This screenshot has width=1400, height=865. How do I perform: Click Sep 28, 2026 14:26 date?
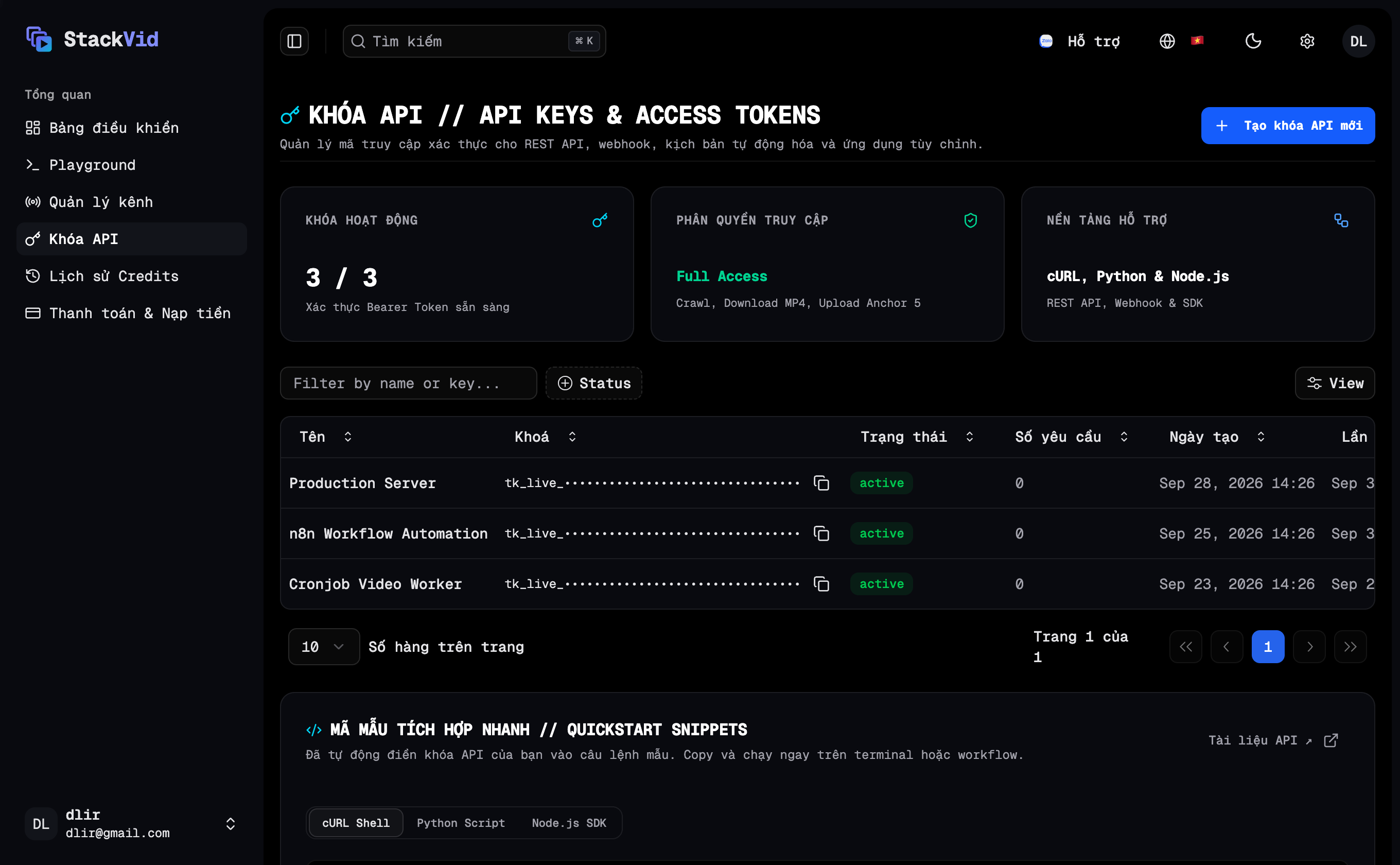pos(1236,483)
